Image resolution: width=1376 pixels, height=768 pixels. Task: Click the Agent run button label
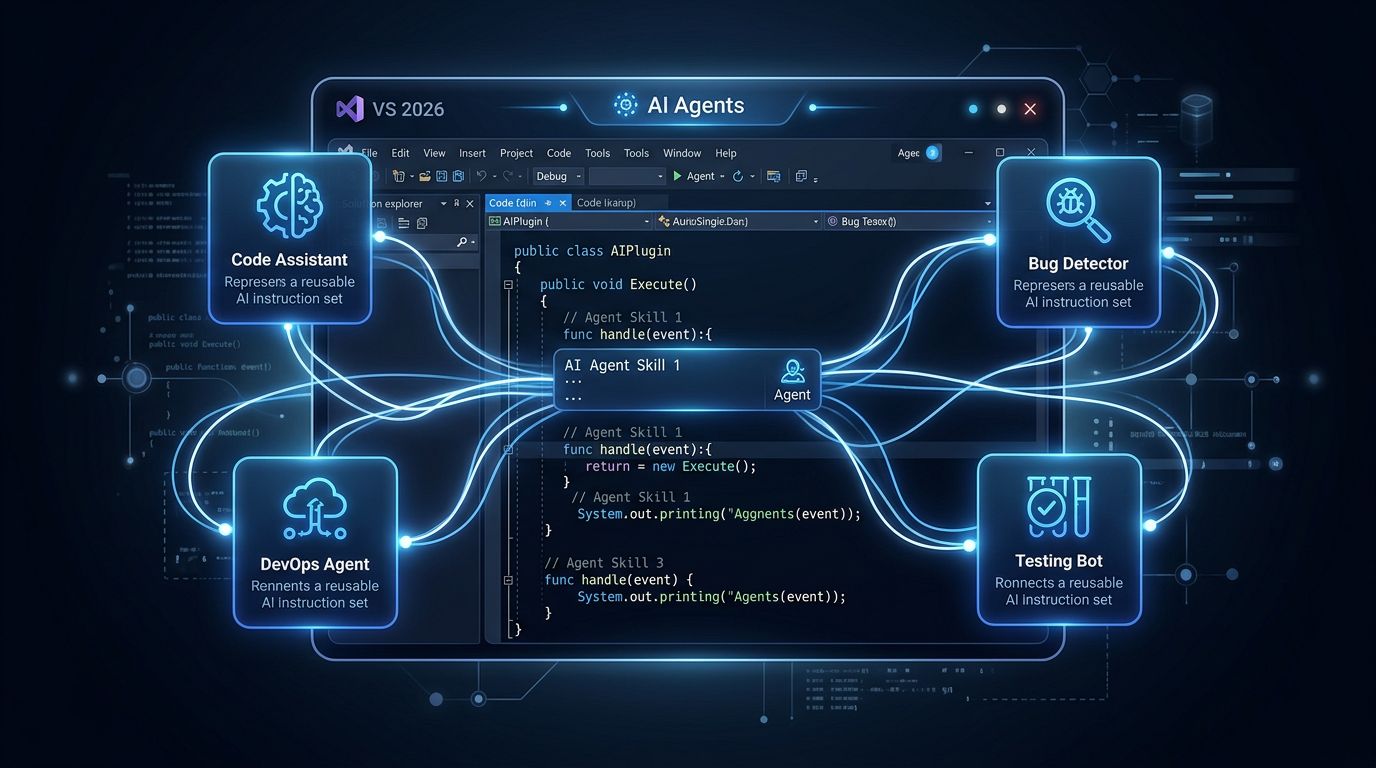(701, 176)
